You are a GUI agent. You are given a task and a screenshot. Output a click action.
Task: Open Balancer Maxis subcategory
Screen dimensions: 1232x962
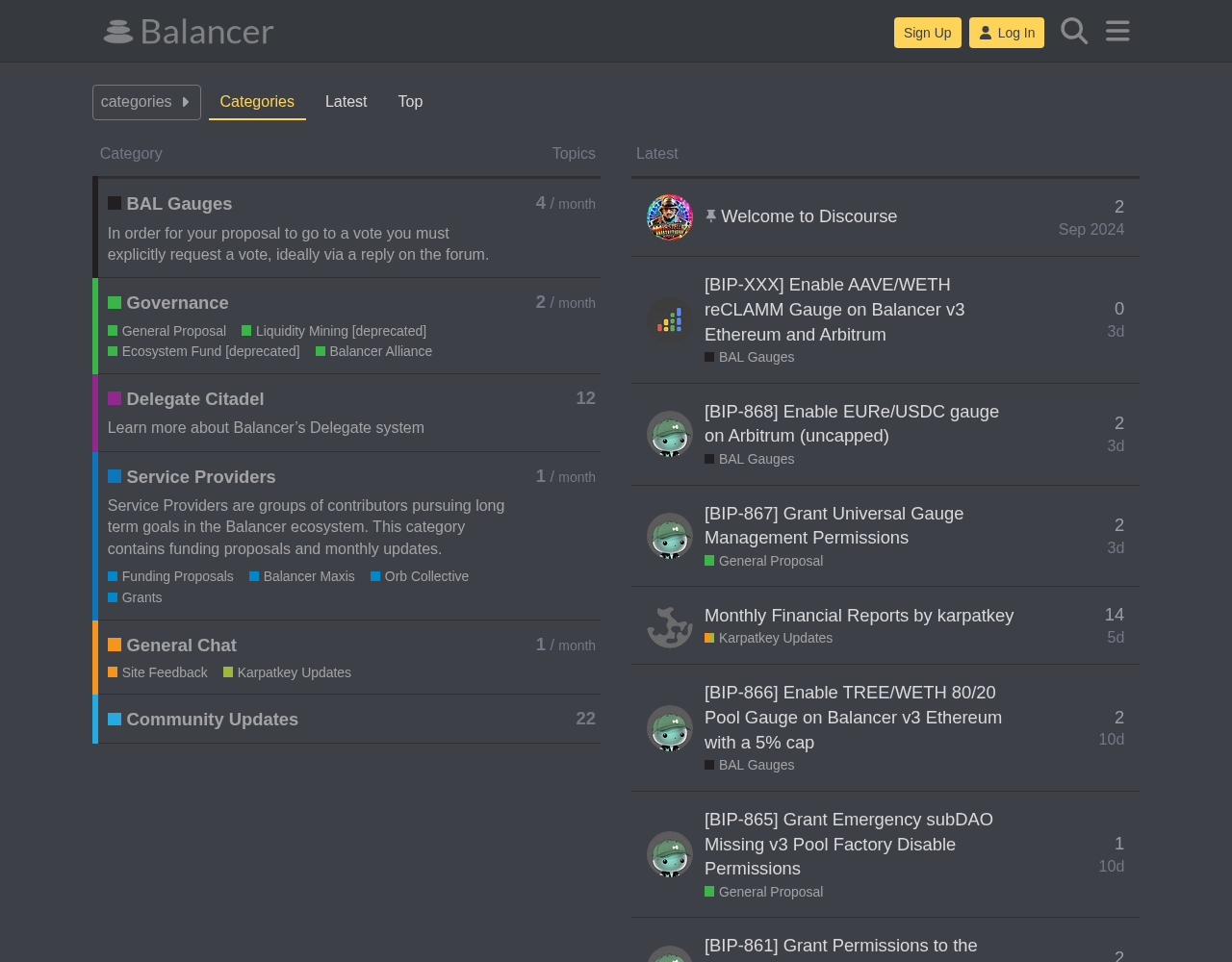click(302, 576)
